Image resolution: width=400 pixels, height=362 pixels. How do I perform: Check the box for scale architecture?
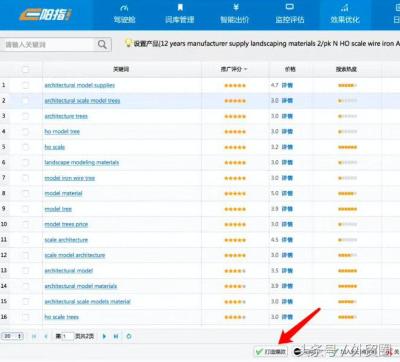25,240
